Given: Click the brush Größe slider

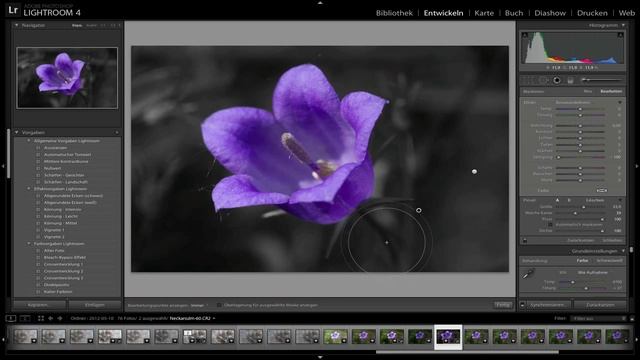Looking at the screenshot, I should (x=580, y=207).
